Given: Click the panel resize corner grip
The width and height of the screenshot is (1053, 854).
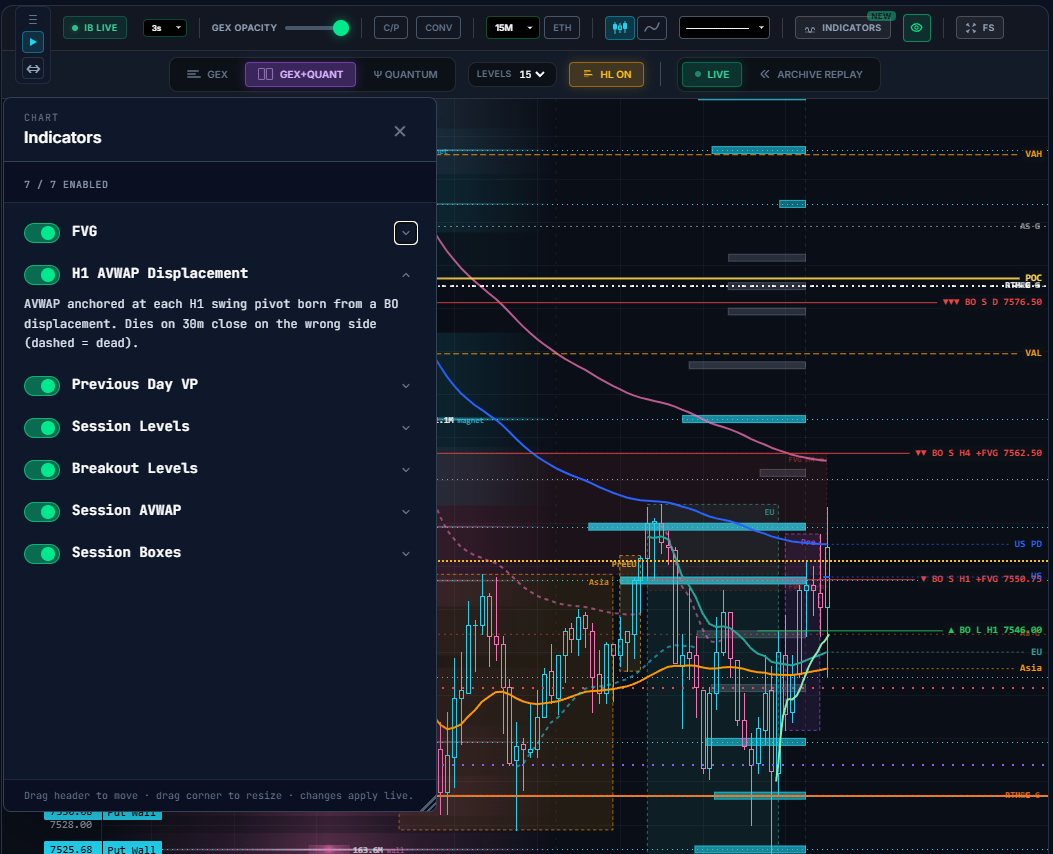Looking at the screenshot, I should [429, 803].
